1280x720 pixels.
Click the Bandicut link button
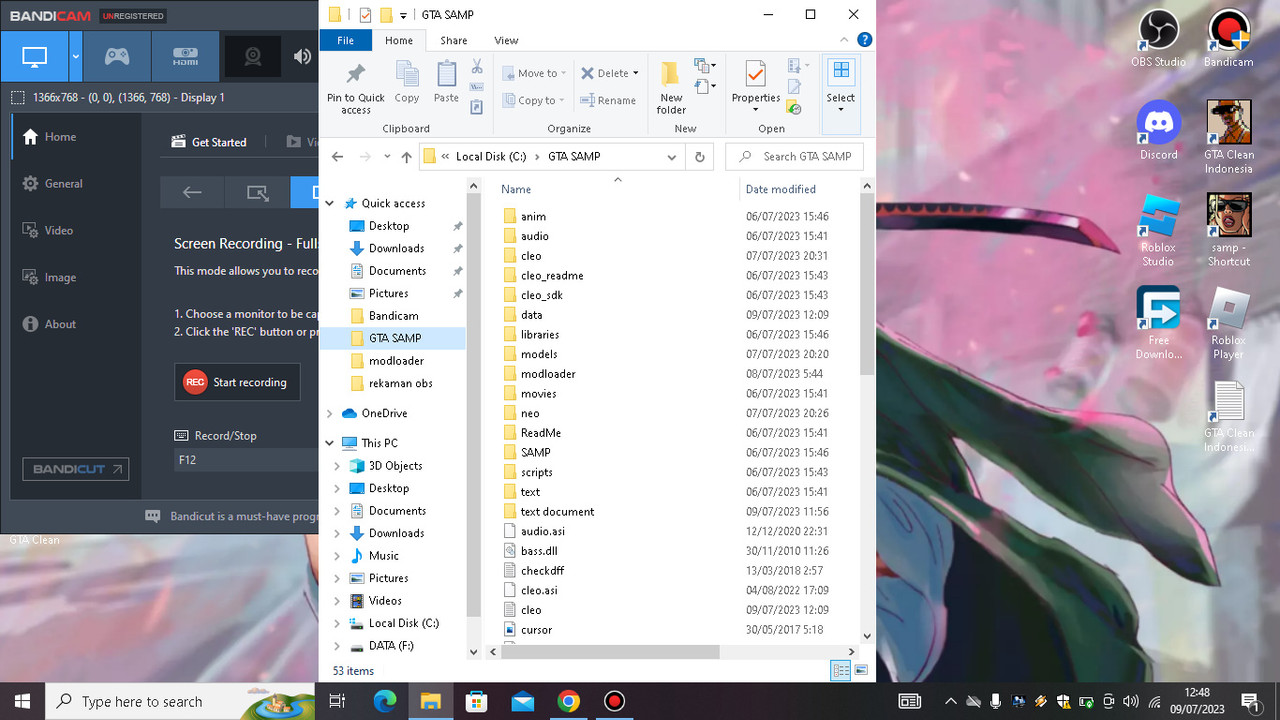pyautogui.click(x=76, y=469)
